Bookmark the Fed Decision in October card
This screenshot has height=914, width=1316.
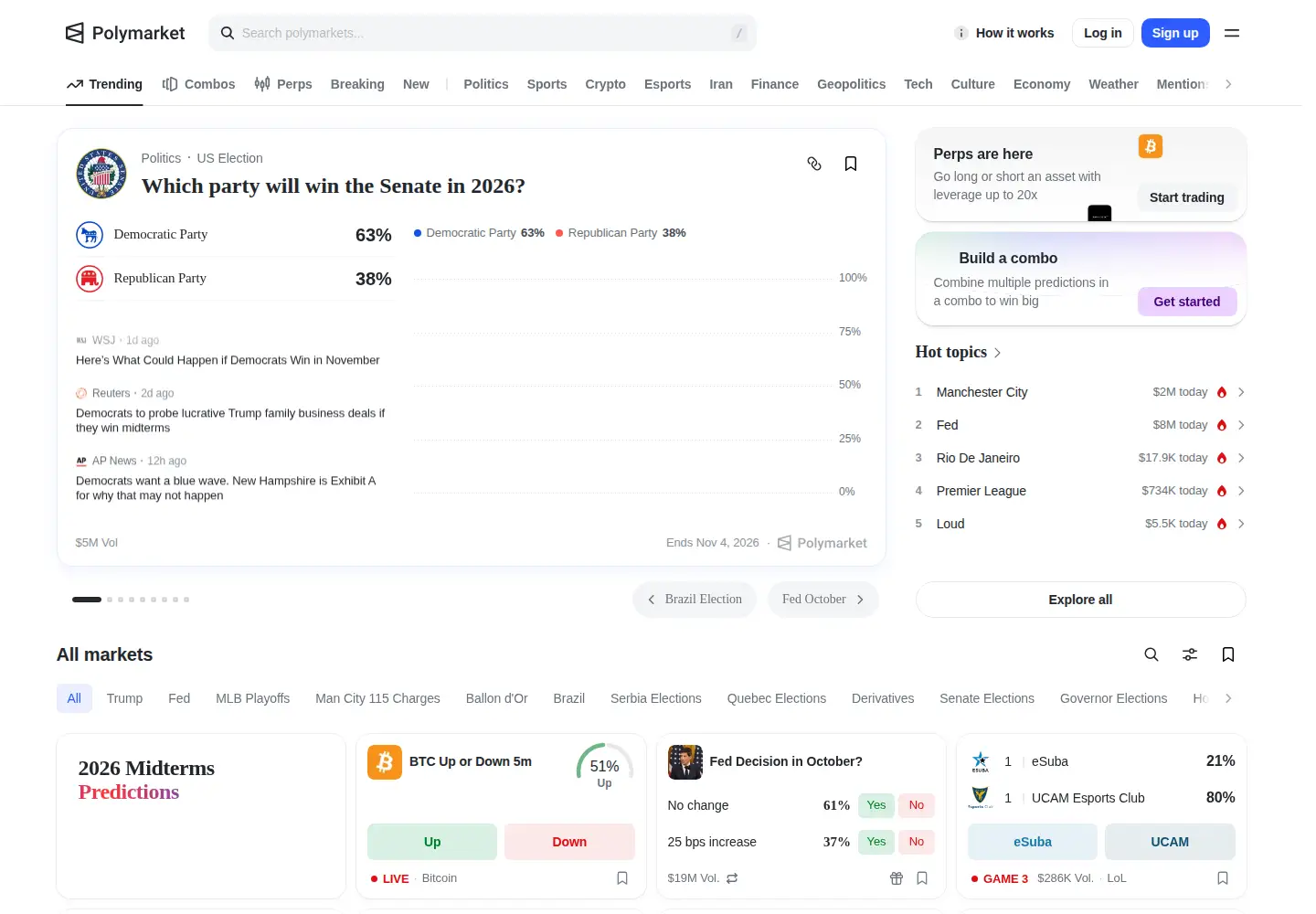(x=922, y=878)
